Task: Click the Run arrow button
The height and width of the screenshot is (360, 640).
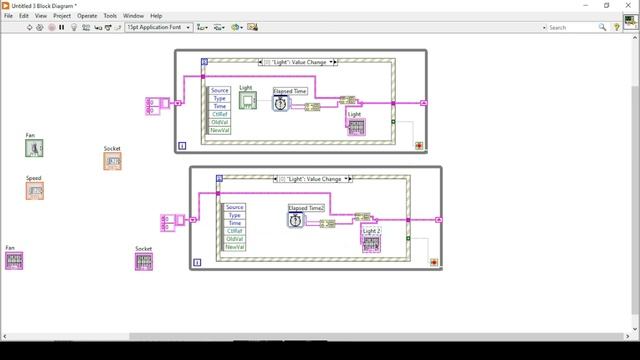Action: (29, 27)
